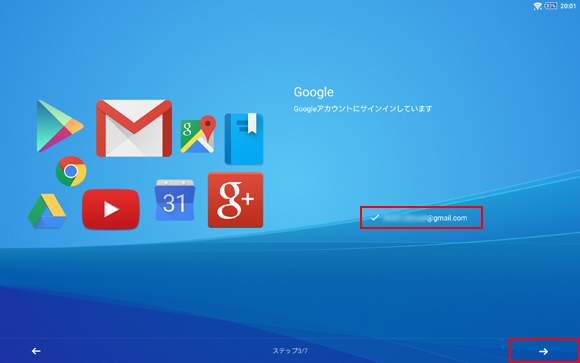Click the Google Drive icon

point(47,211)
